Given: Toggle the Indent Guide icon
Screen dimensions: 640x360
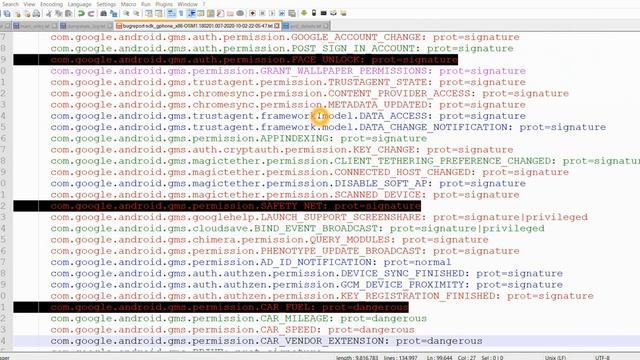Looking at the screenshot, I should click(x=191, y=13).
